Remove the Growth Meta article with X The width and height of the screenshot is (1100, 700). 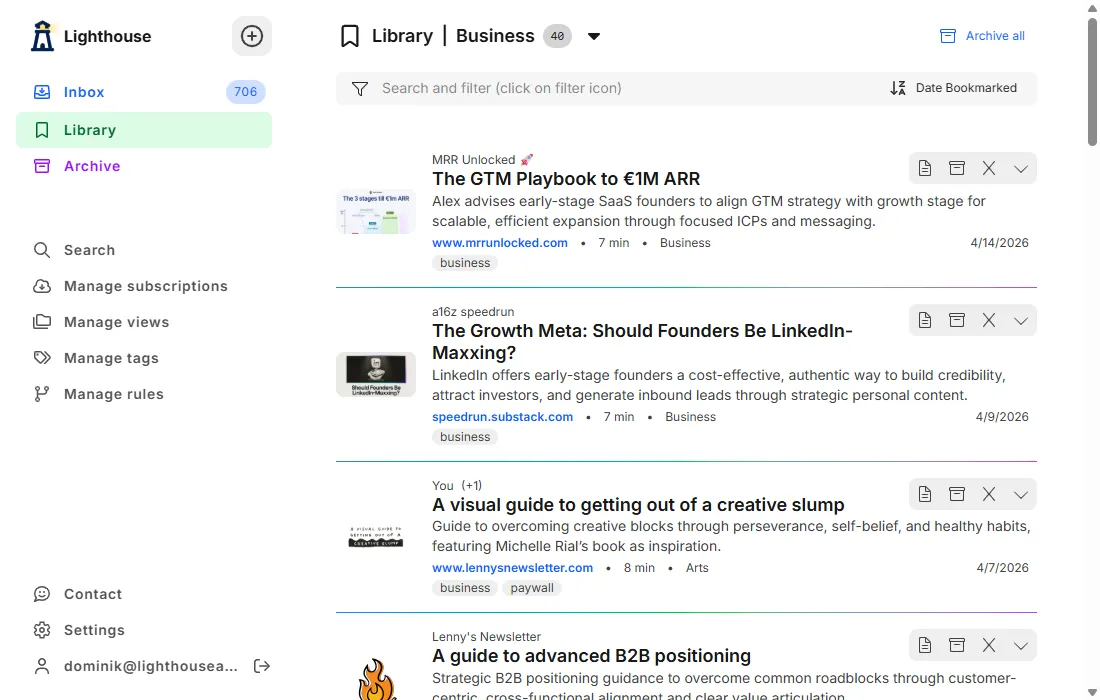(989, 320)
